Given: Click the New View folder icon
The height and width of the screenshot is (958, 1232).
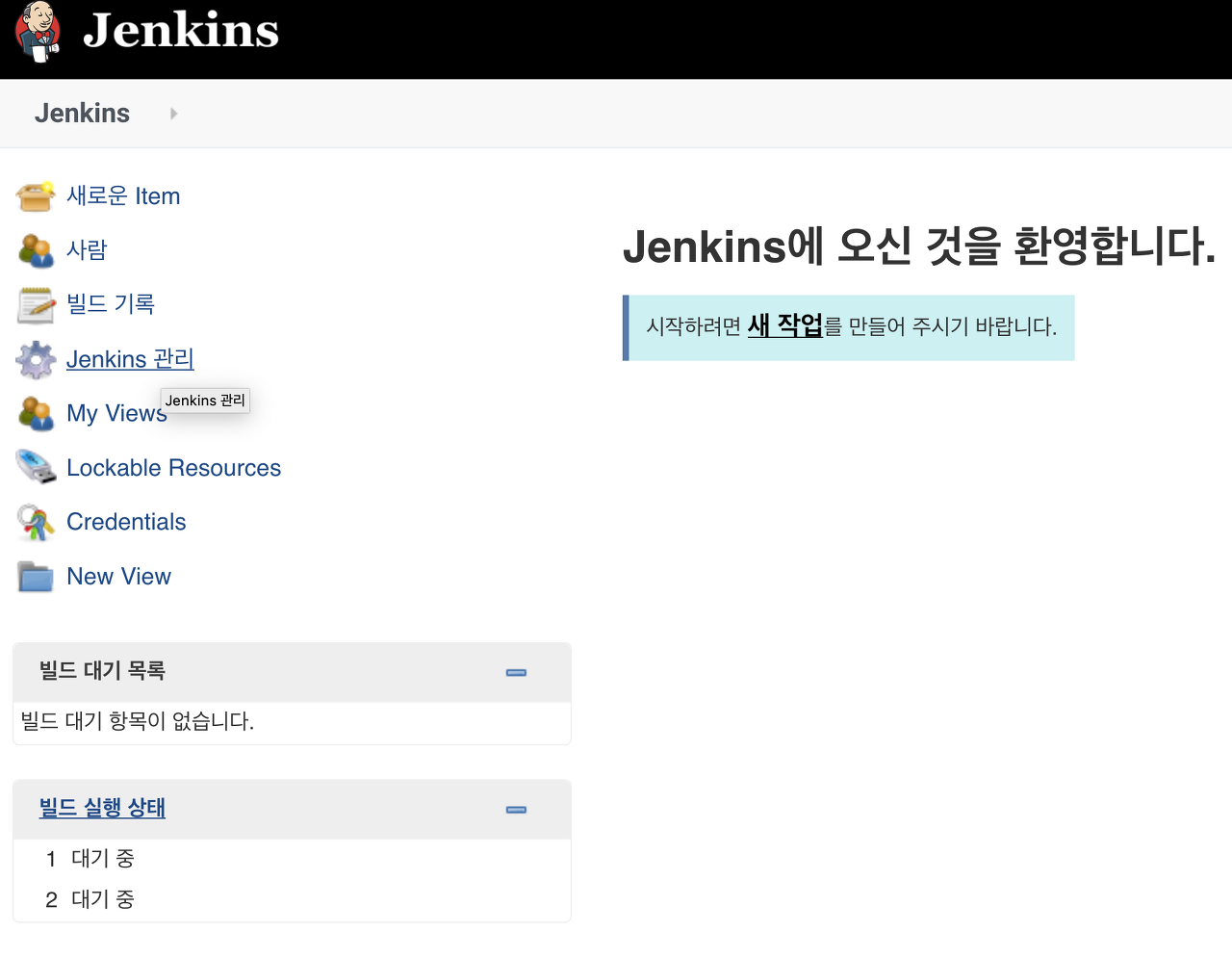Looking at the screenshot, I should tap(36, 577).
